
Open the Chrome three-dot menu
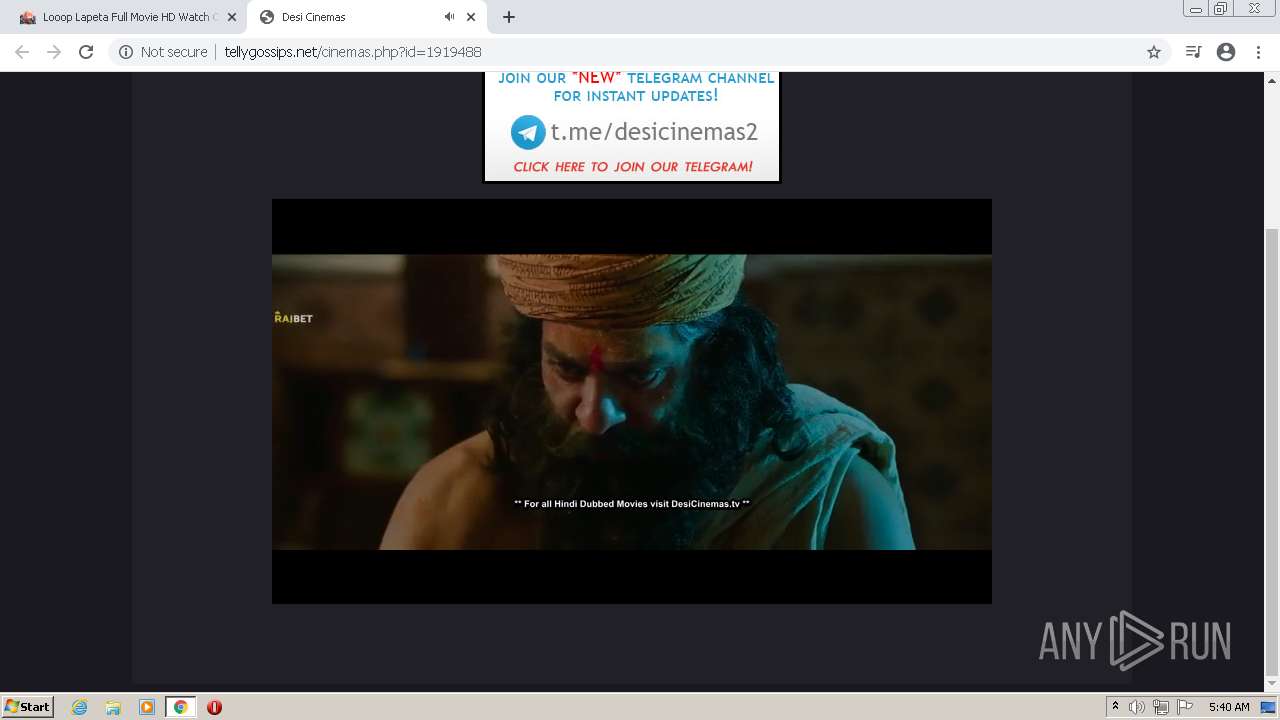[x=1258, y=52]
